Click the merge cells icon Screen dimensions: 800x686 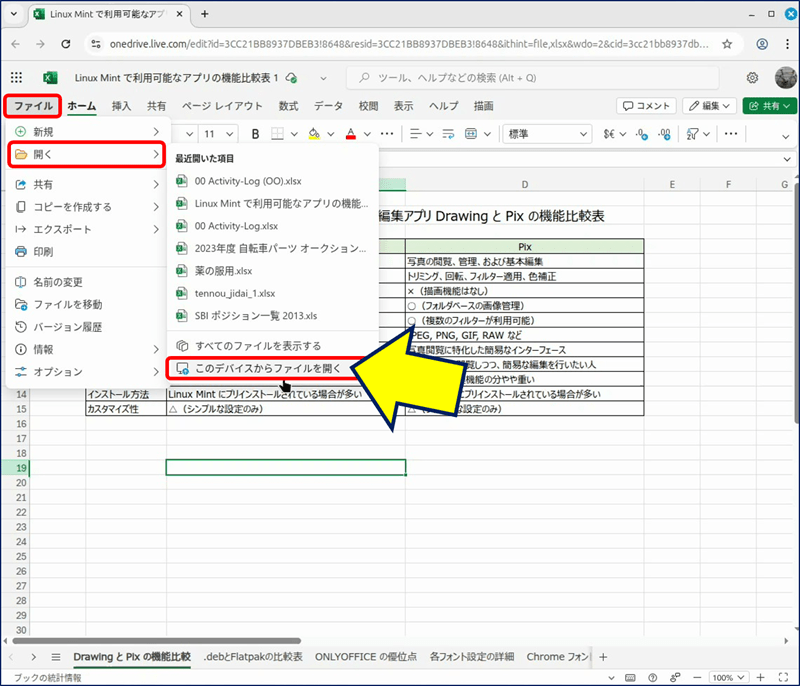coord(471,134)
